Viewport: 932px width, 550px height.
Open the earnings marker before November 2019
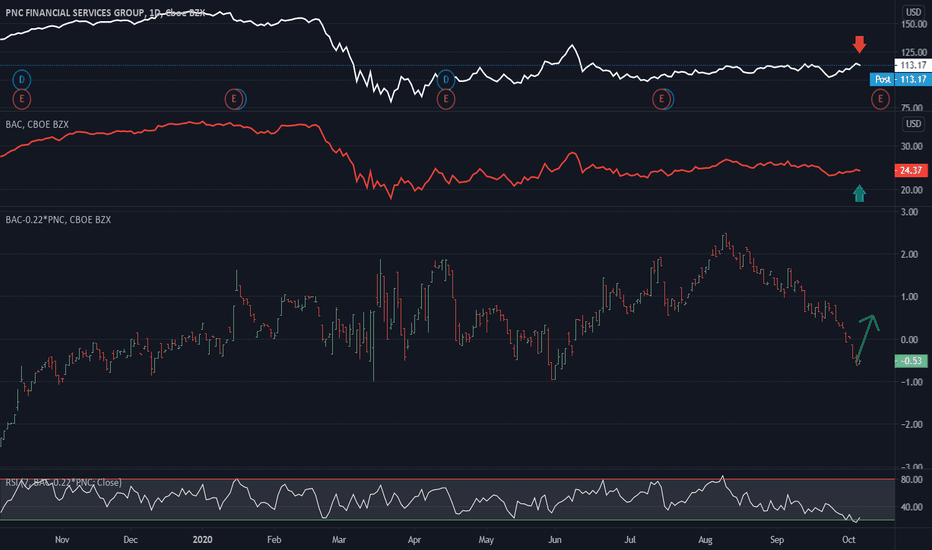click(x=21, y=99)
